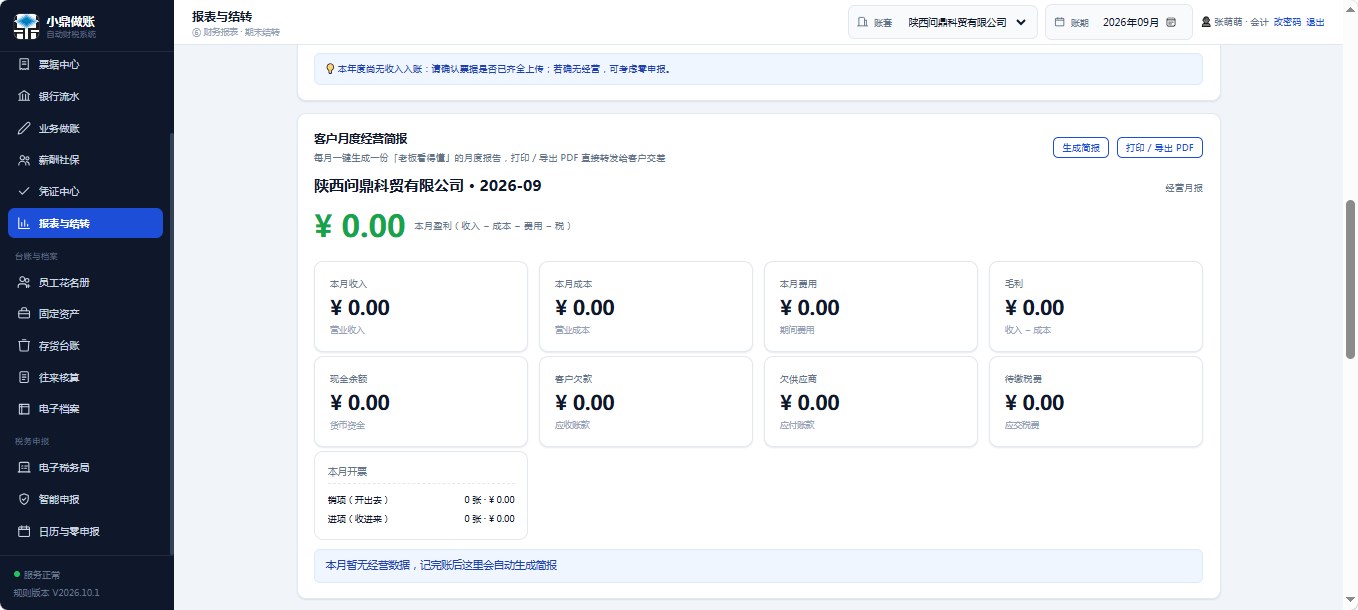Click the 小鼎做账 logo icon
The height and width of the screenshot is (610, 1358).
click(x=26, y=26)
